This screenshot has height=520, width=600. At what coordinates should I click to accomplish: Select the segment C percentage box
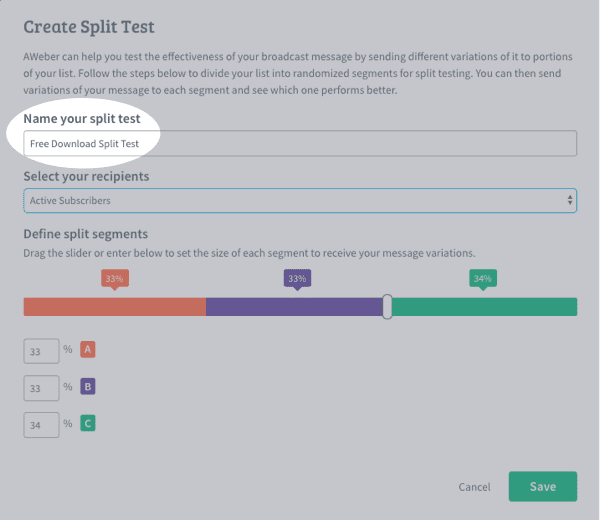(x=40, y=424)
